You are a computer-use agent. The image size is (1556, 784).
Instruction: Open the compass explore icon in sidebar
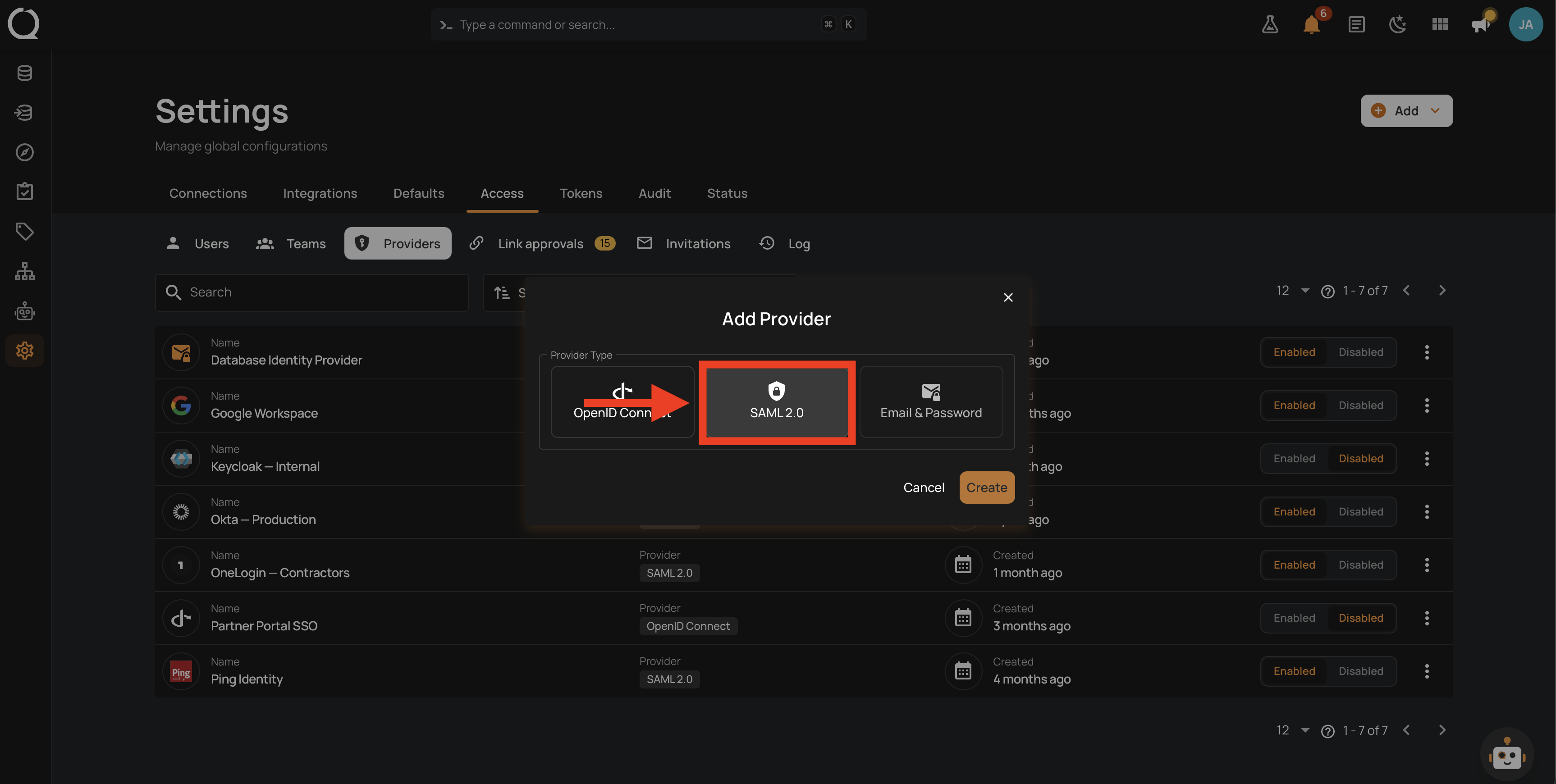pos(25,152)
